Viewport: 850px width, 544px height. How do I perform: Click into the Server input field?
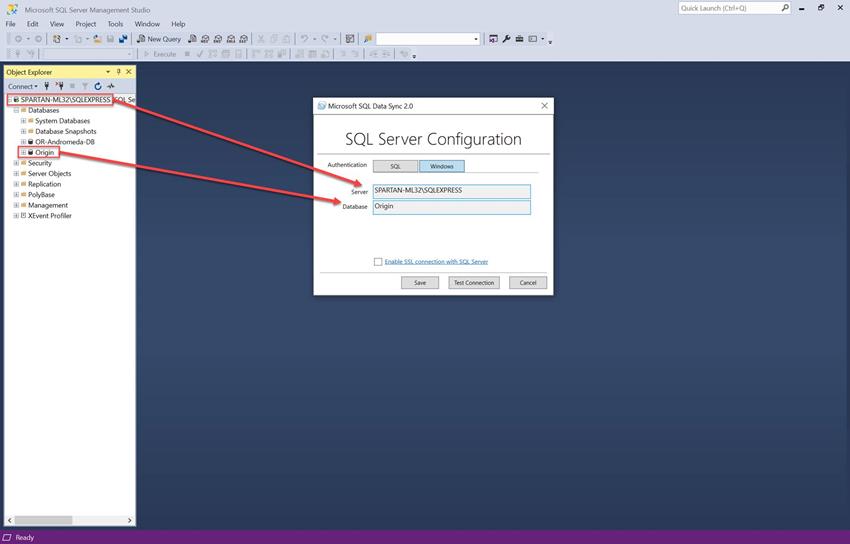point(452,191)
